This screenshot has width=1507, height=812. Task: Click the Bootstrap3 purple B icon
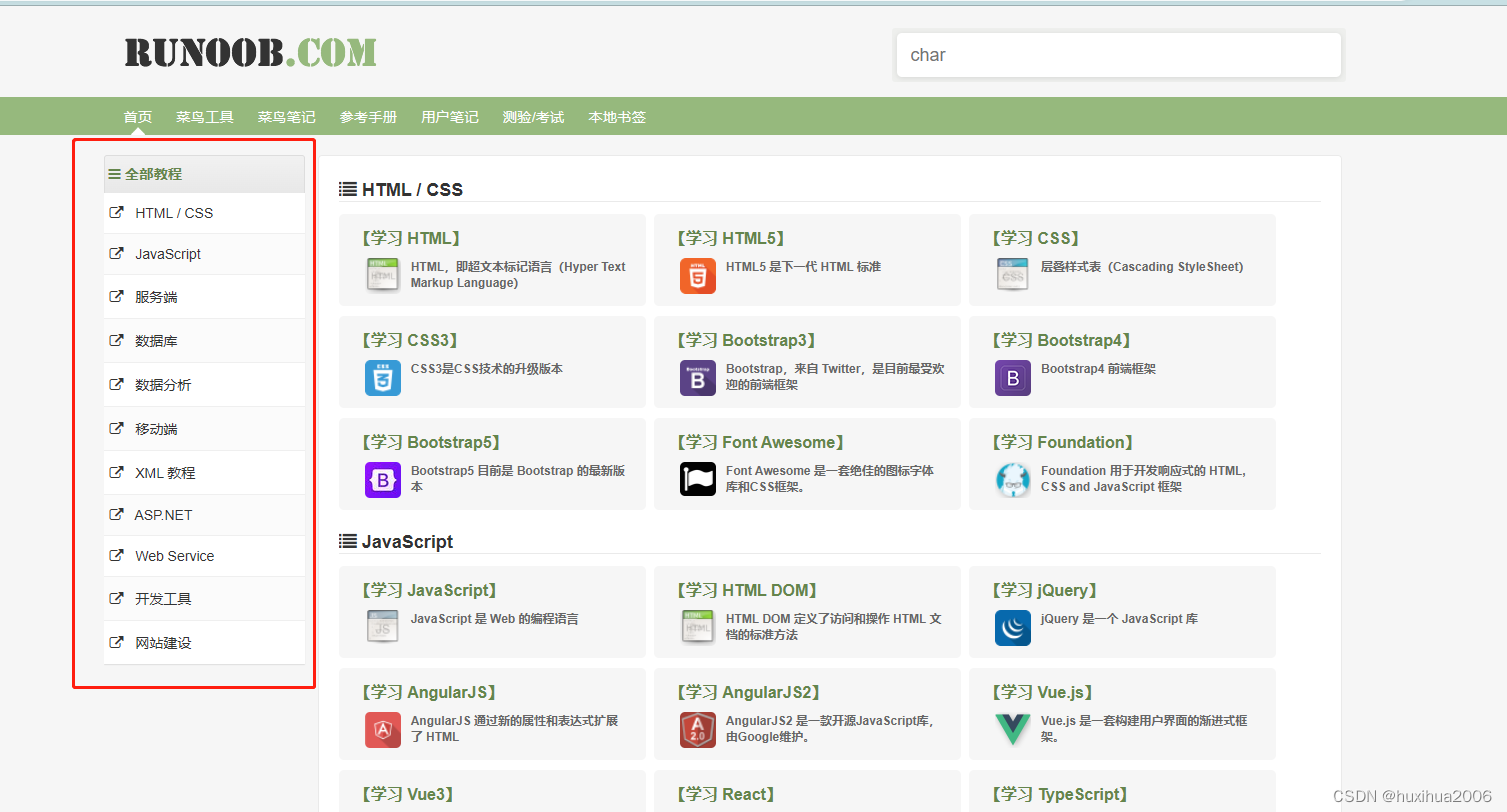click(698, 378)
